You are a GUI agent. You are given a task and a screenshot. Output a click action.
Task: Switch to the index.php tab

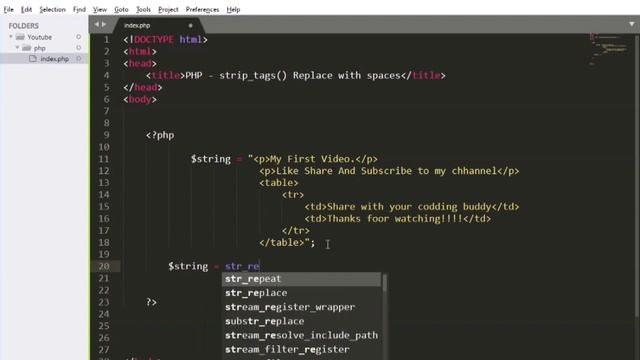(x=137, y=25)
